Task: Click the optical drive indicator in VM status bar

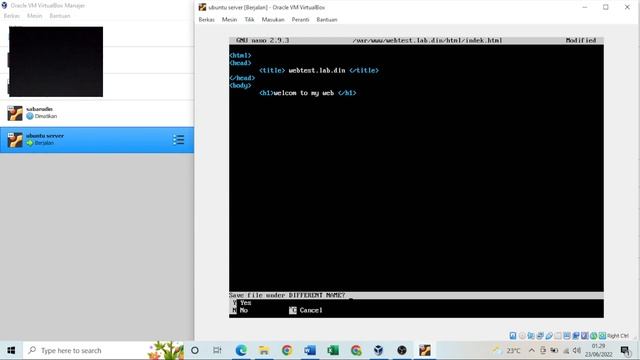Action: click(x=522, y=336)
